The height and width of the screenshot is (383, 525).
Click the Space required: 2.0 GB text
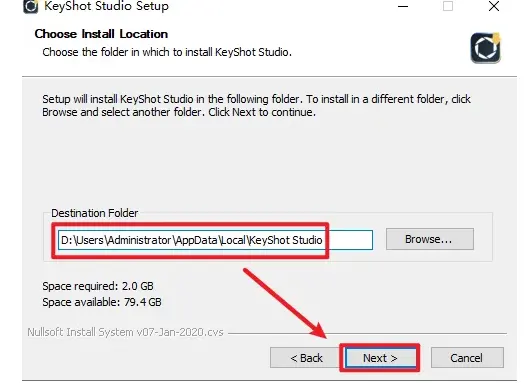tap(98, 286)
